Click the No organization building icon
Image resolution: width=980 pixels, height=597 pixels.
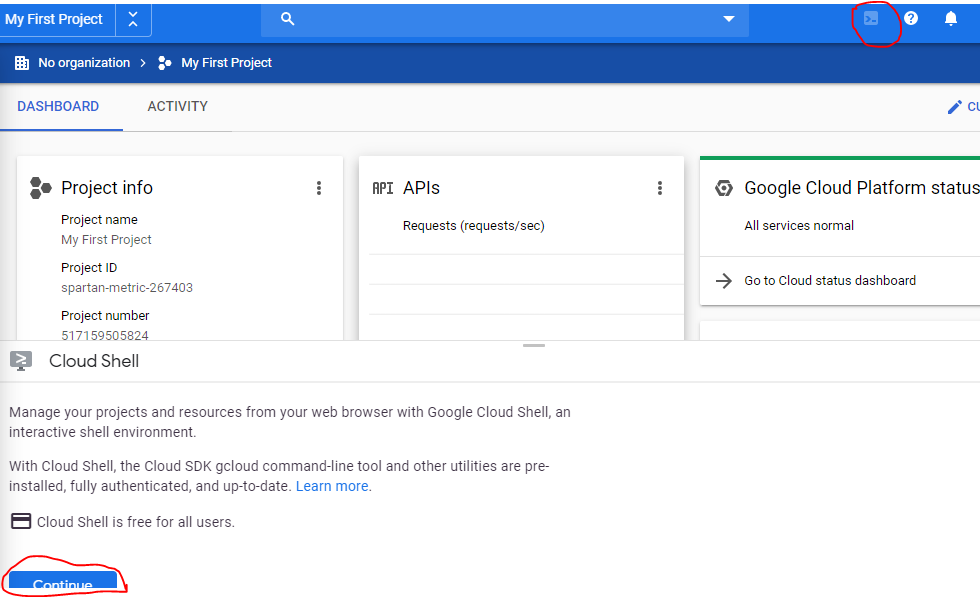[x=22, y=63]
